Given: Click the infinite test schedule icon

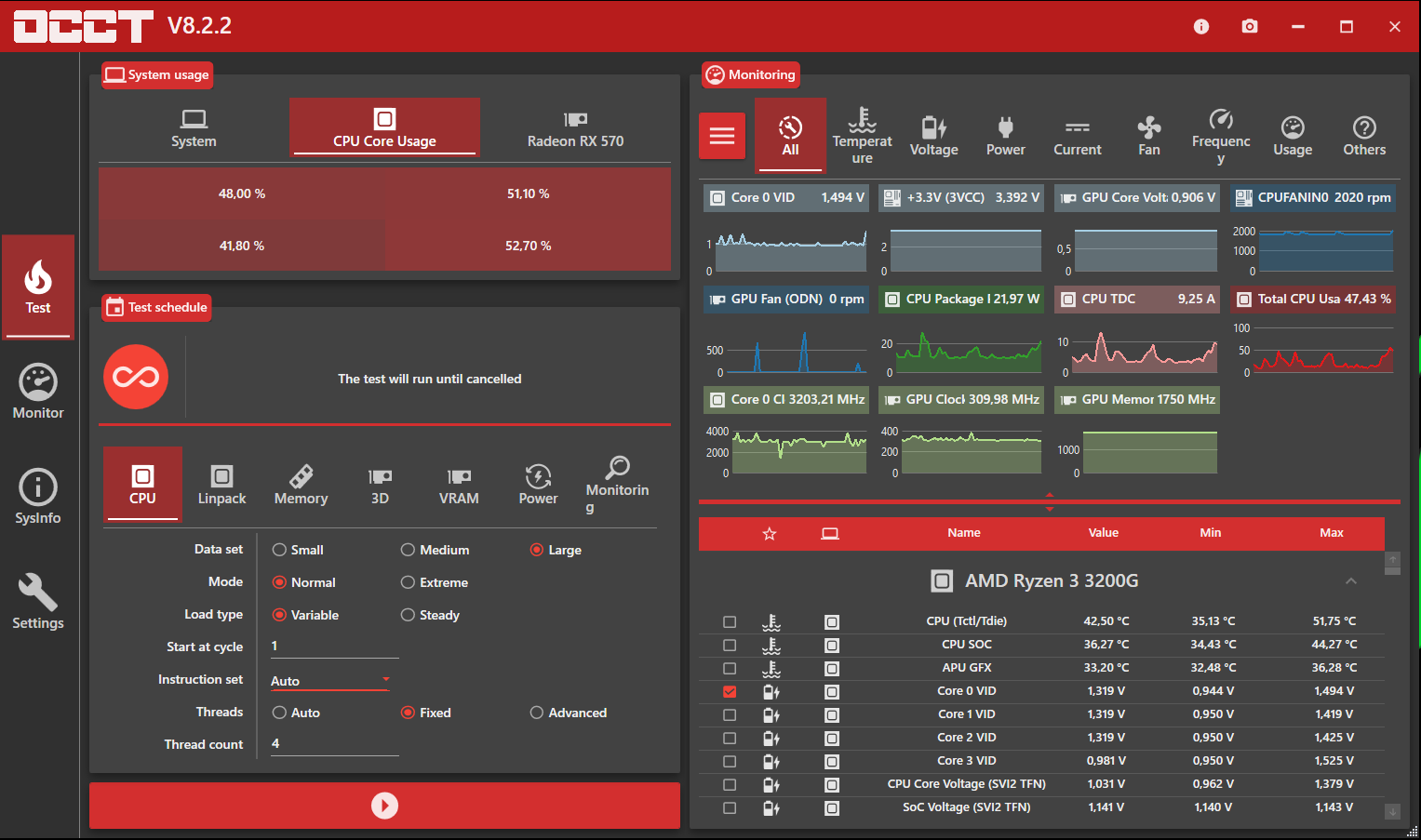Looking at the screenshot, I should tap(136, 377).
